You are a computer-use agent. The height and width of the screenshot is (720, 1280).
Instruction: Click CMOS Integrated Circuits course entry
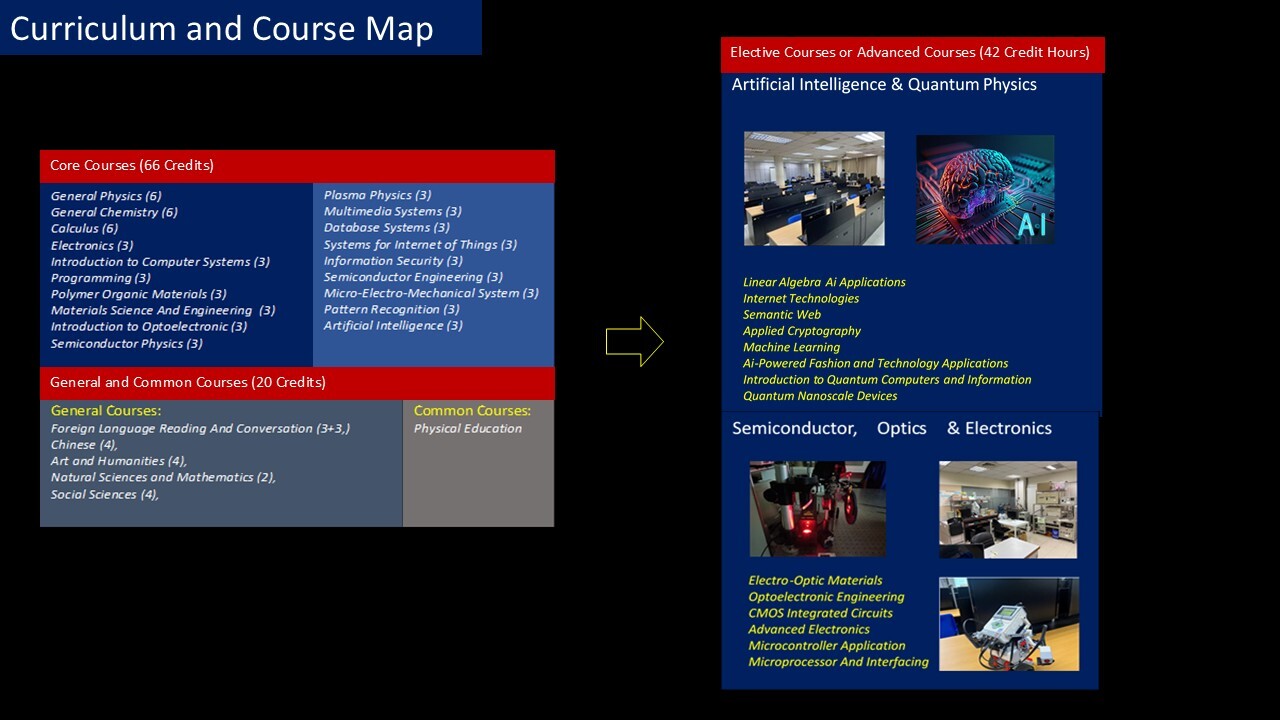coord(820,613)
